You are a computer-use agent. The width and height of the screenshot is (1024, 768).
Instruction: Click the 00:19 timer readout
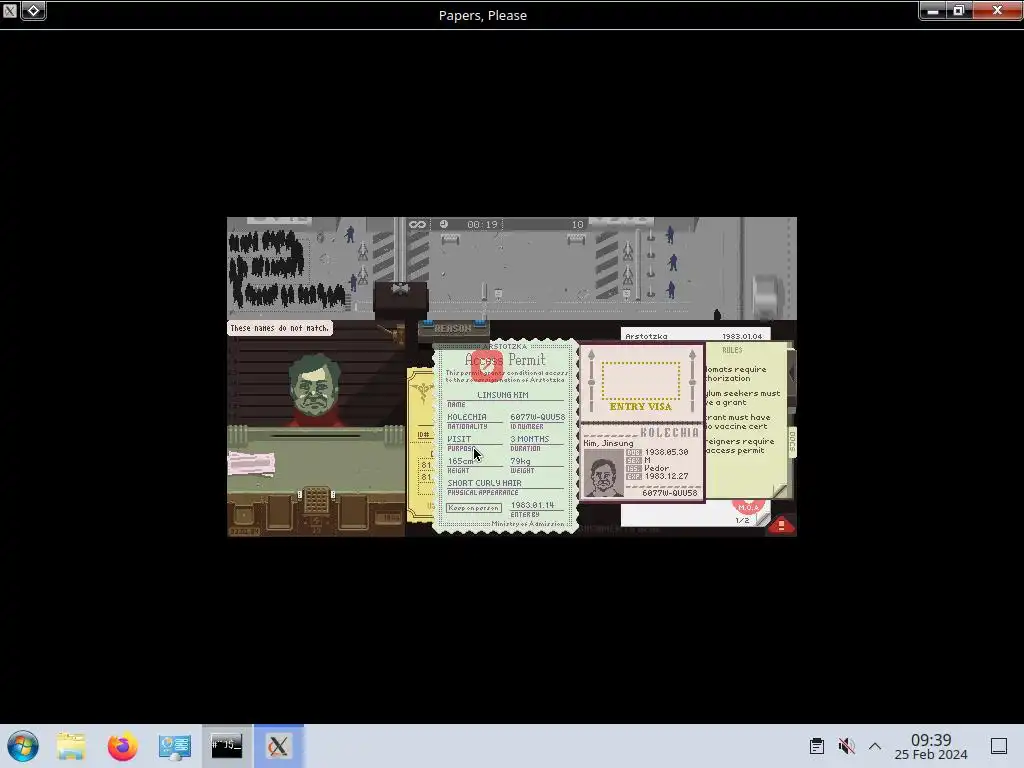click(482, 225)
